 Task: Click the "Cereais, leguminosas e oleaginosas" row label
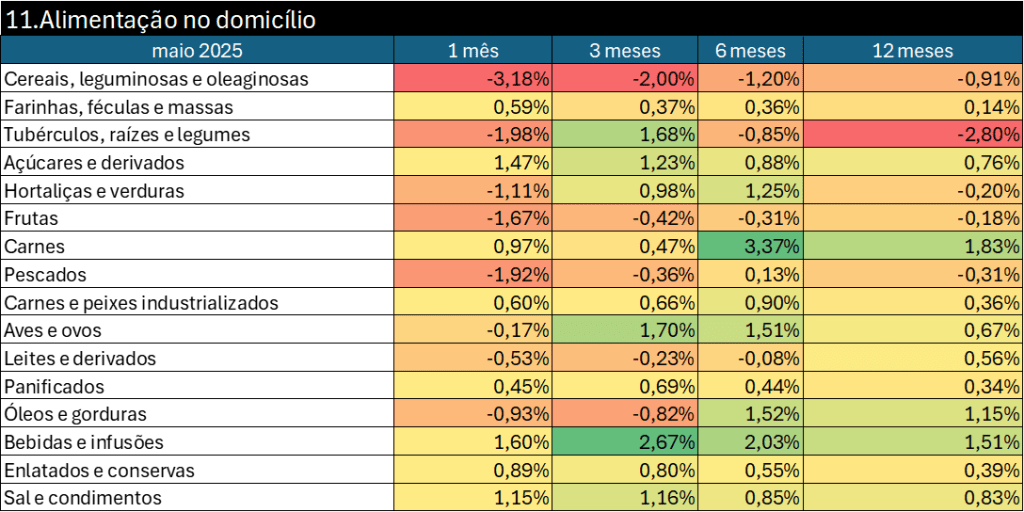tap(157, 78)
